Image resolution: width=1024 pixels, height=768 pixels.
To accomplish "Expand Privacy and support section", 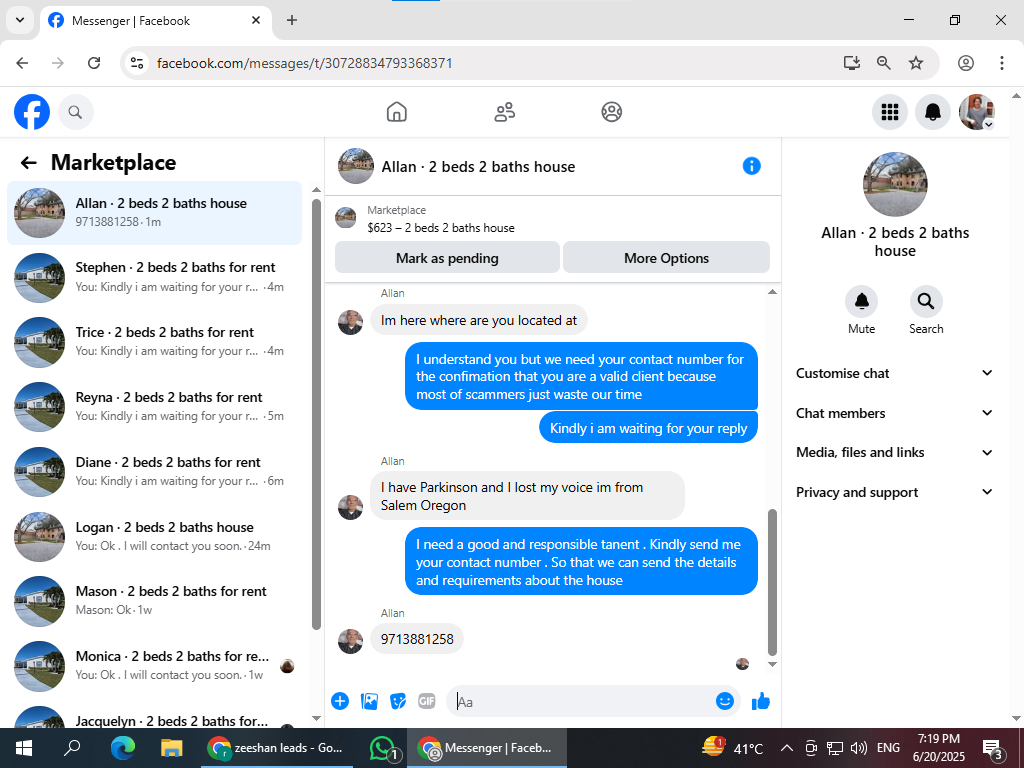I will (x=894, y=492).
